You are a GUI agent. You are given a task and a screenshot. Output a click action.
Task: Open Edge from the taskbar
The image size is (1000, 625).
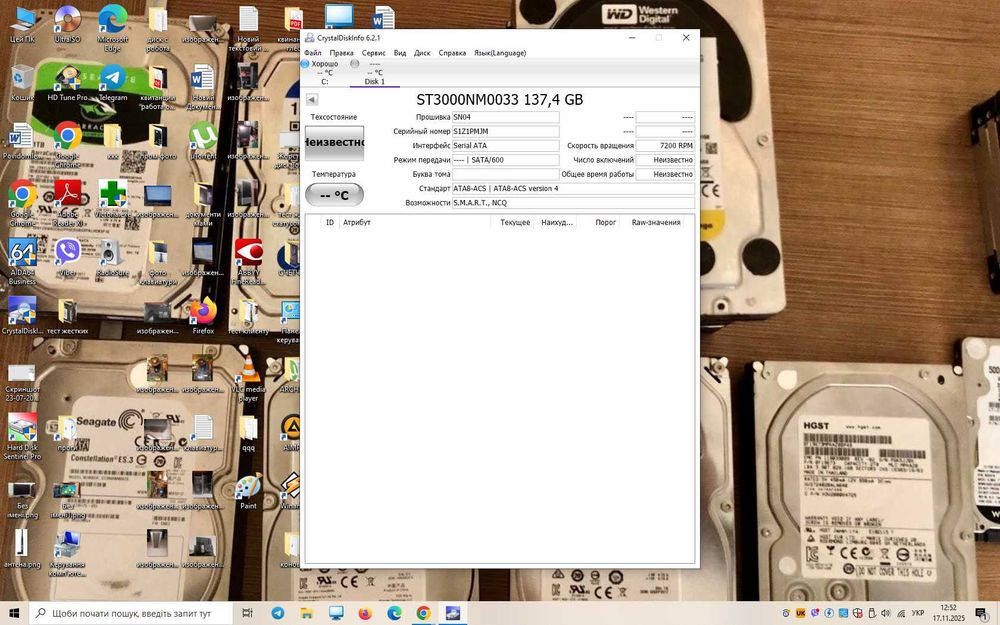tap(394, 613)
